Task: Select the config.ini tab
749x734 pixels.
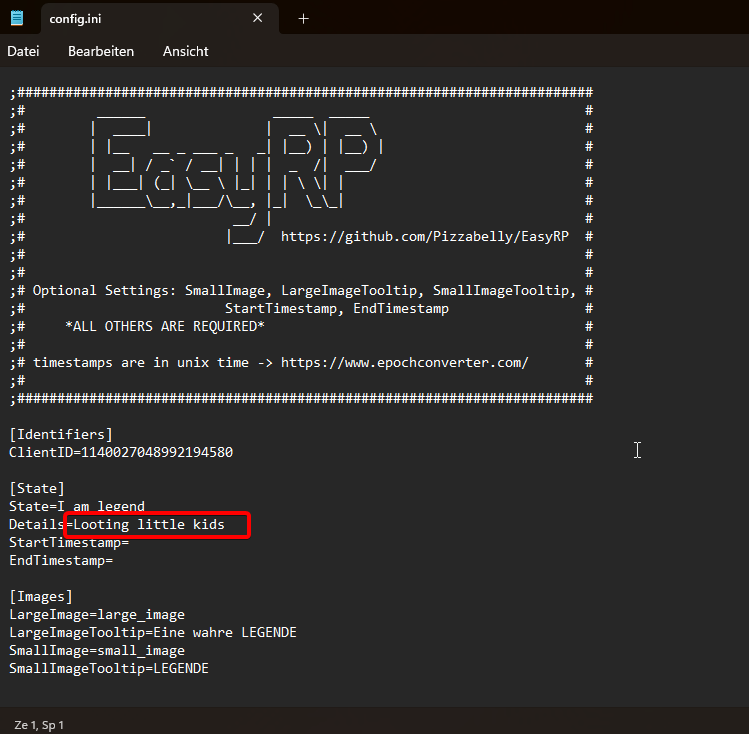Action: coord(140,18)
